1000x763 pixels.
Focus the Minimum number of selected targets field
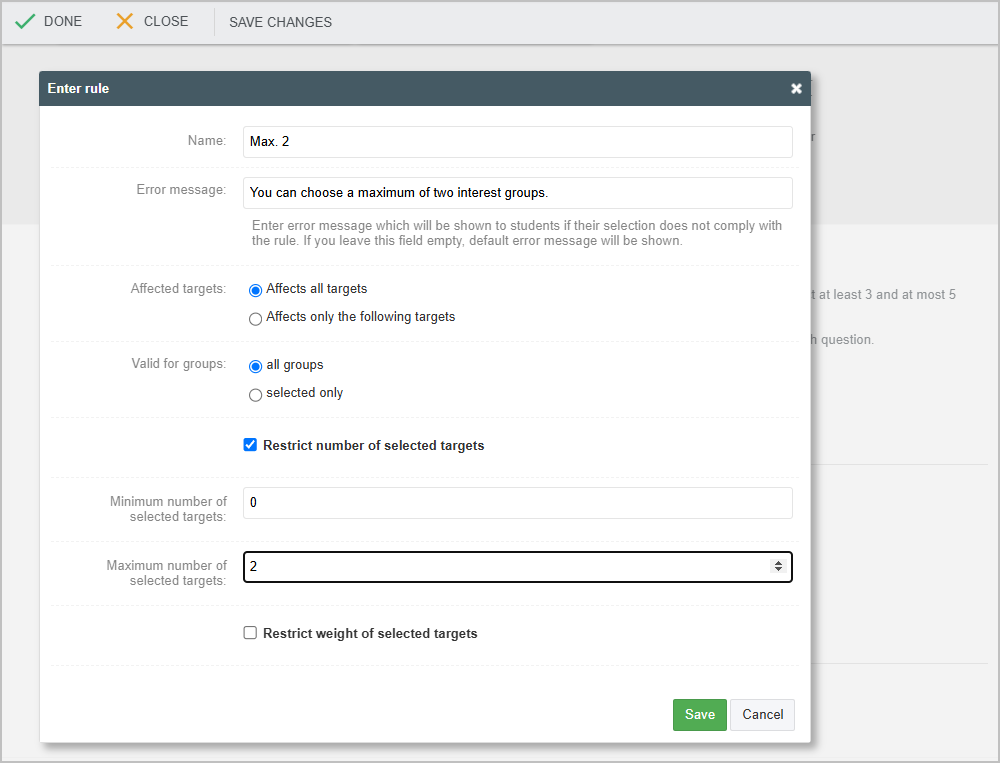(517, 503)
